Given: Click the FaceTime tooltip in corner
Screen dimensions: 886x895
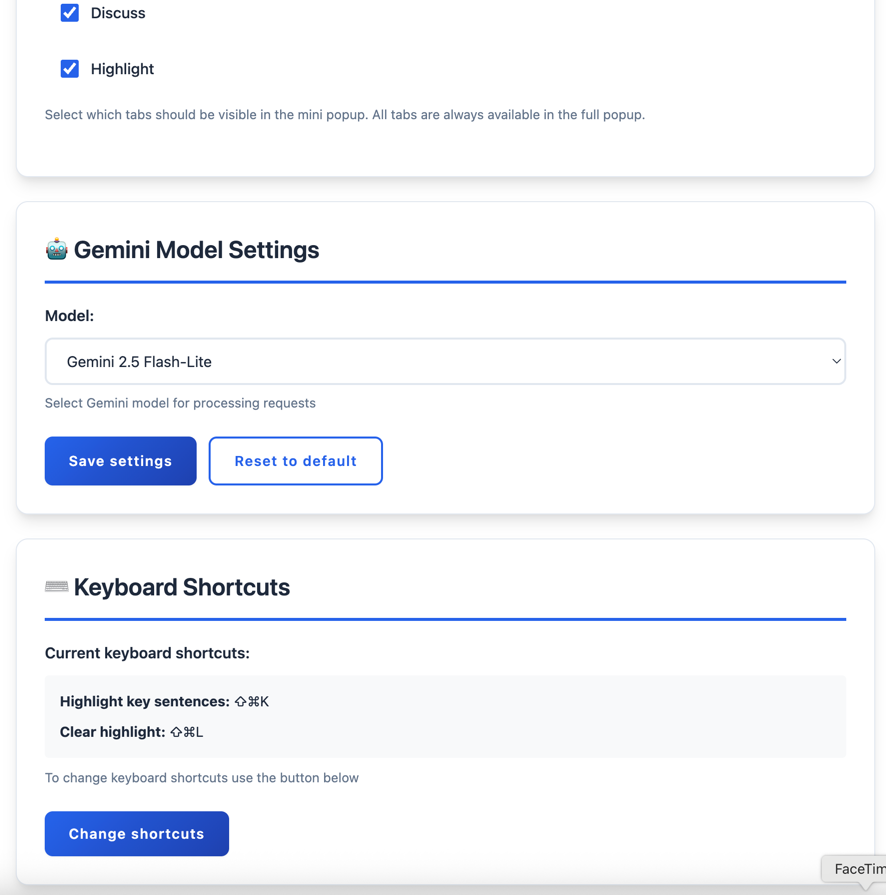Looking at the screenshot, I should pos(854,869).
